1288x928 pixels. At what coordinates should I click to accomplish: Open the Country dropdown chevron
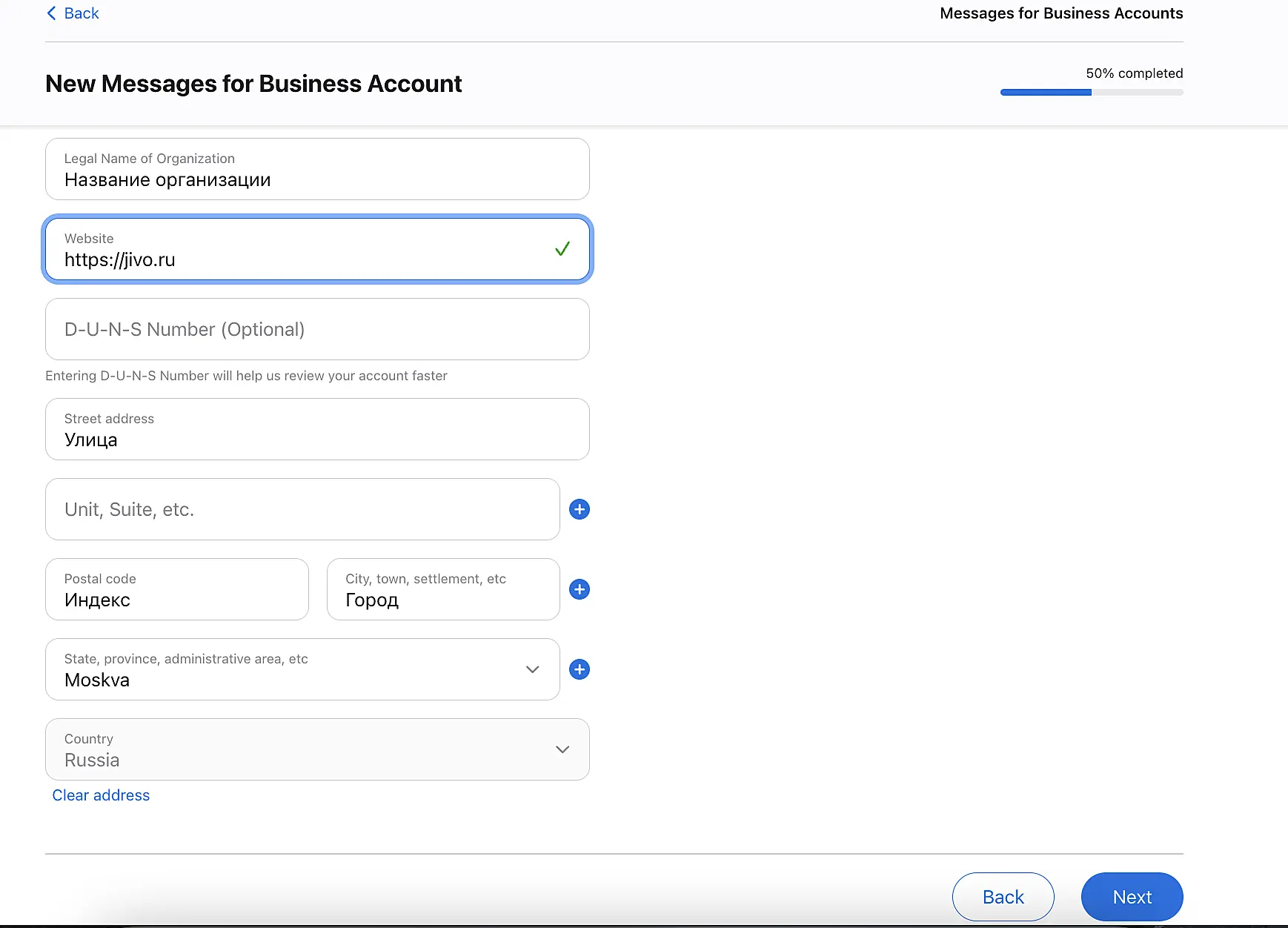pyautogui.click(x=562, y=749)
